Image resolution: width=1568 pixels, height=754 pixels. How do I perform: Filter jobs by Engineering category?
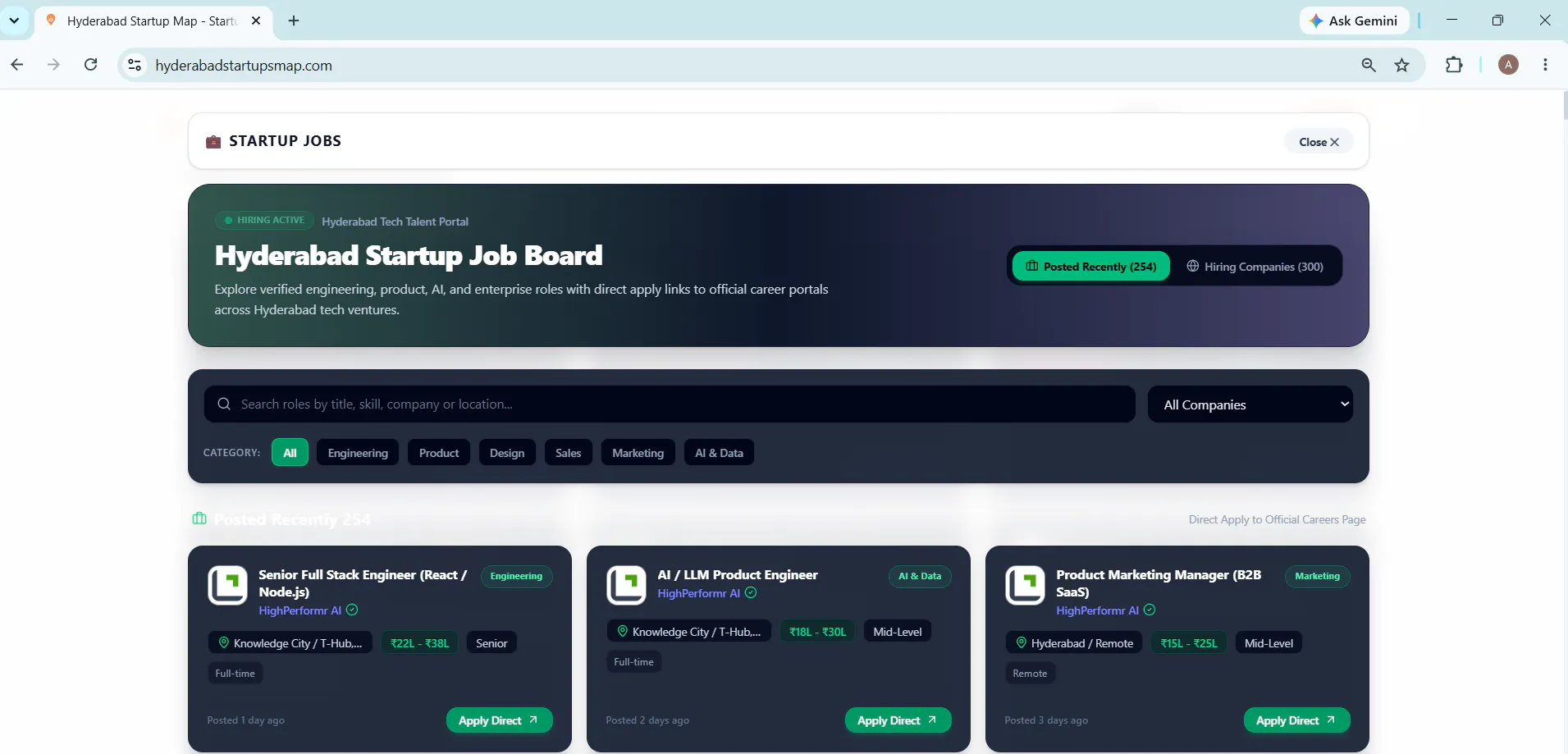[x=358, y=453]
